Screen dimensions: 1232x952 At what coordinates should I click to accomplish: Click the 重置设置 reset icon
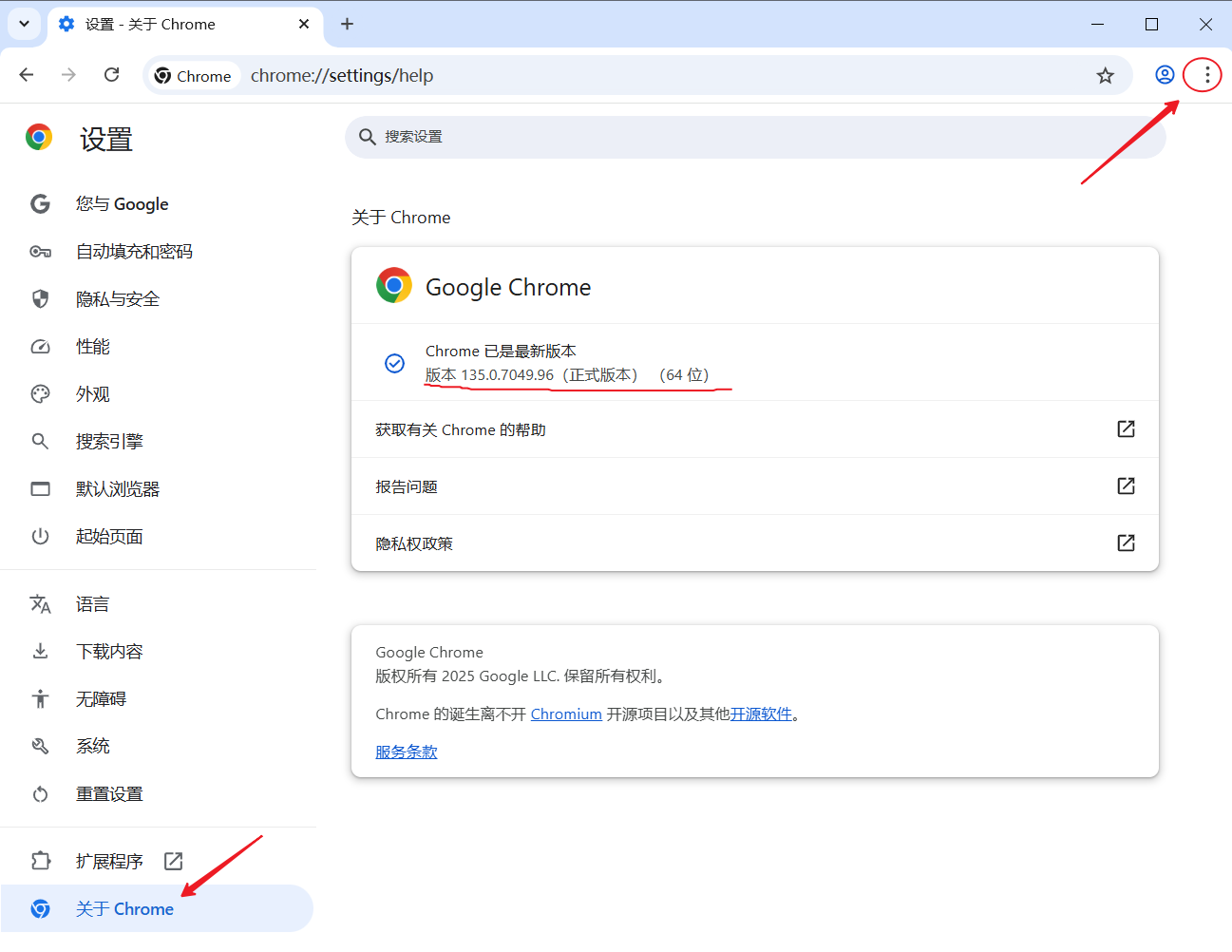coord(40,794)
